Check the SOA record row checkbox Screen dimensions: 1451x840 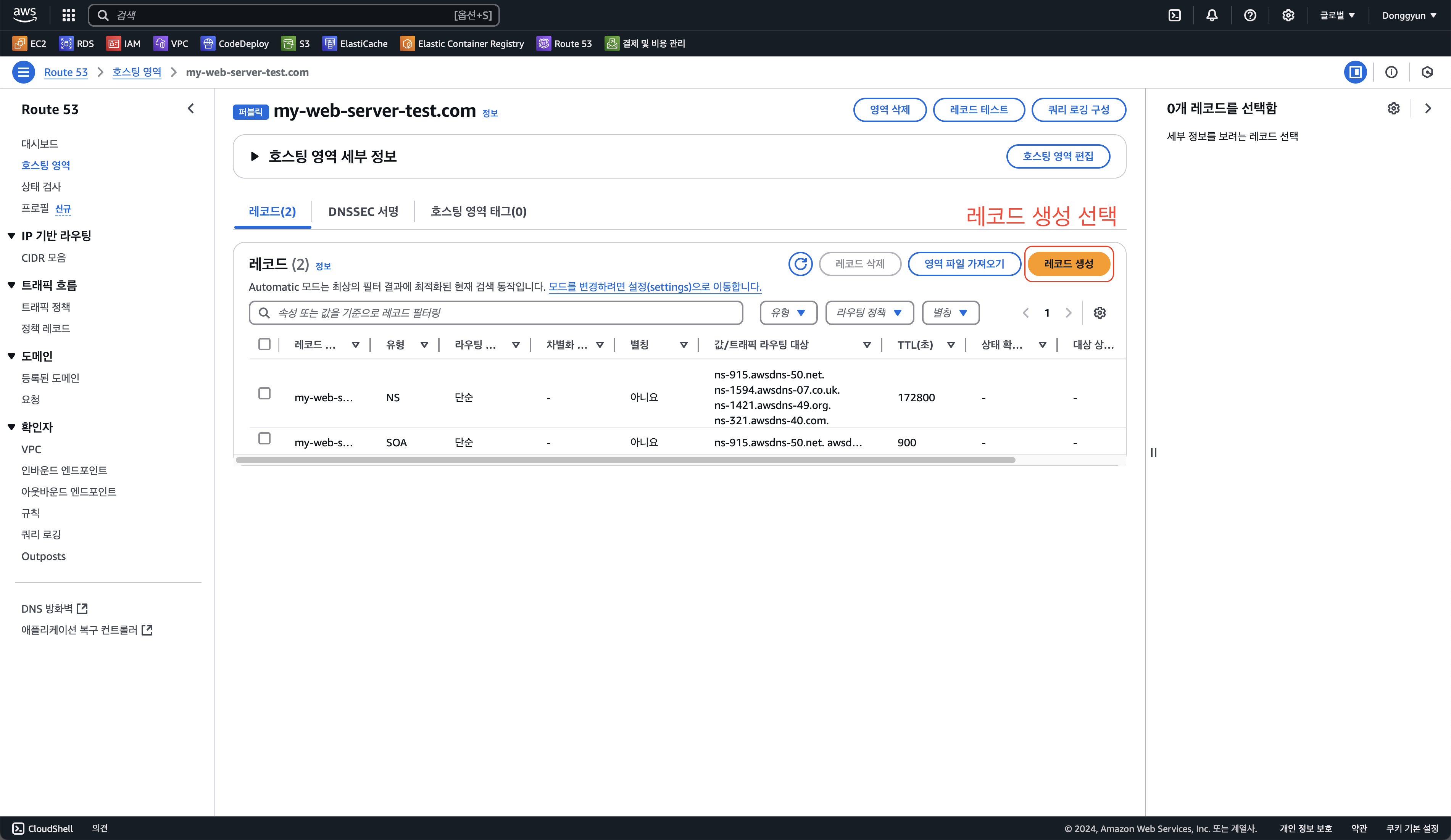[264, 438]
